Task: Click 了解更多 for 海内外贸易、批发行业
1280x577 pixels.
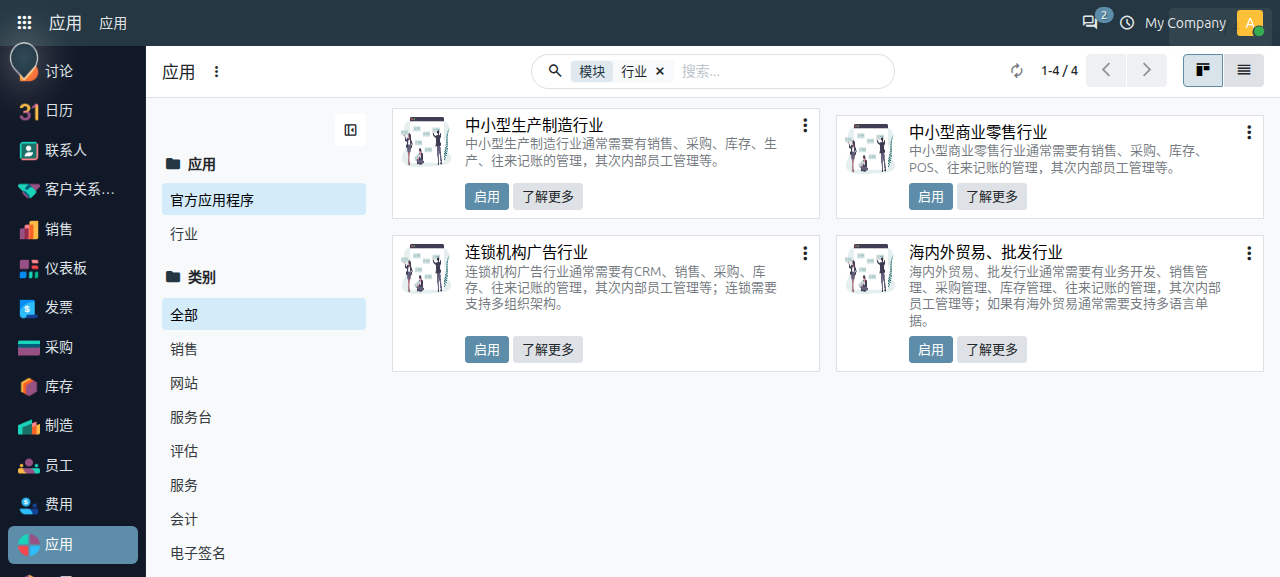Action: click(x=992, y=350)
